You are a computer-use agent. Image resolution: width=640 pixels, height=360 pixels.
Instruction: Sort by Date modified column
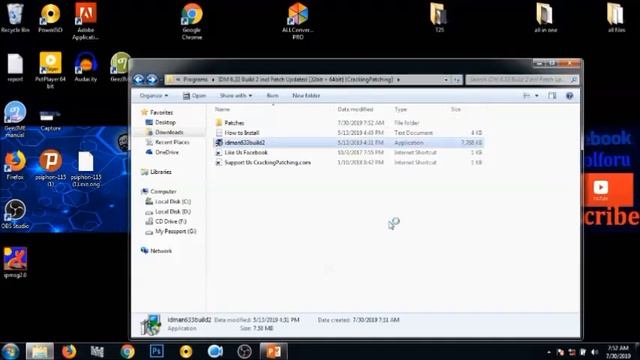(x=355, y=109)
